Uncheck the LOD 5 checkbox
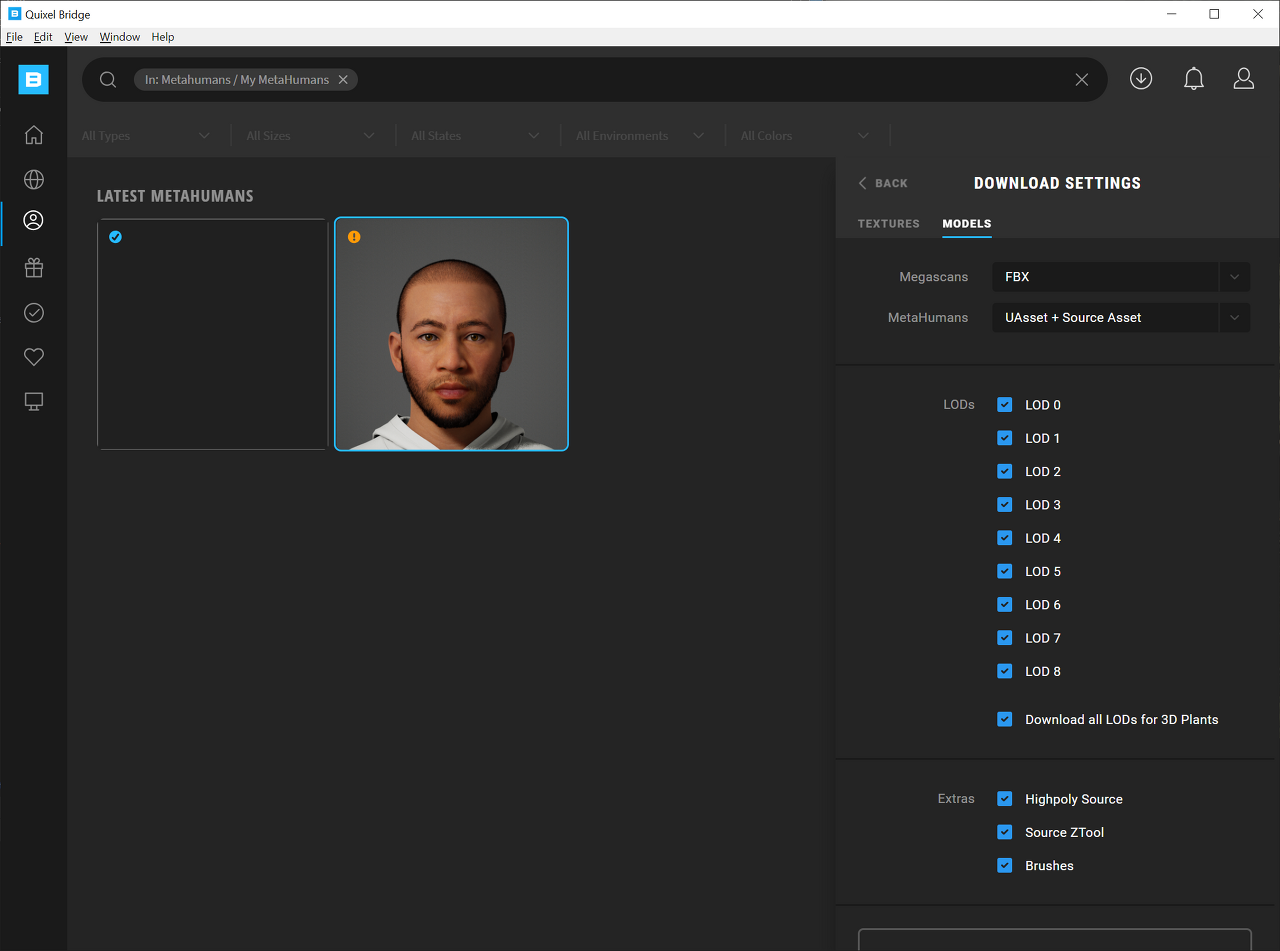Viewport: 1280px width, 951px height. 1005,571
